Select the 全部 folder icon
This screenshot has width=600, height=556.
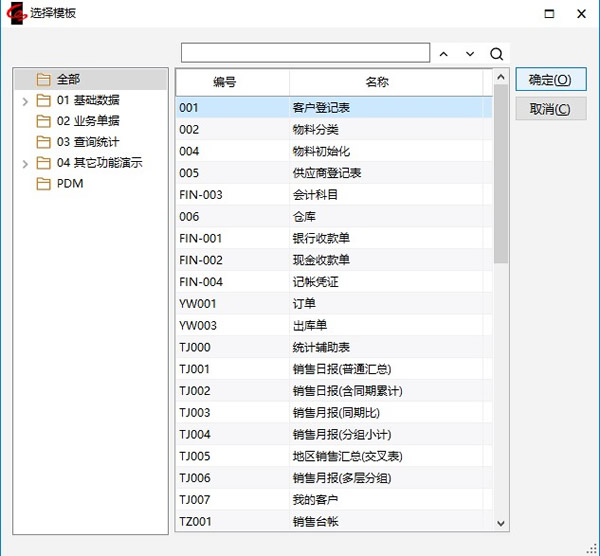coord(43,79)
